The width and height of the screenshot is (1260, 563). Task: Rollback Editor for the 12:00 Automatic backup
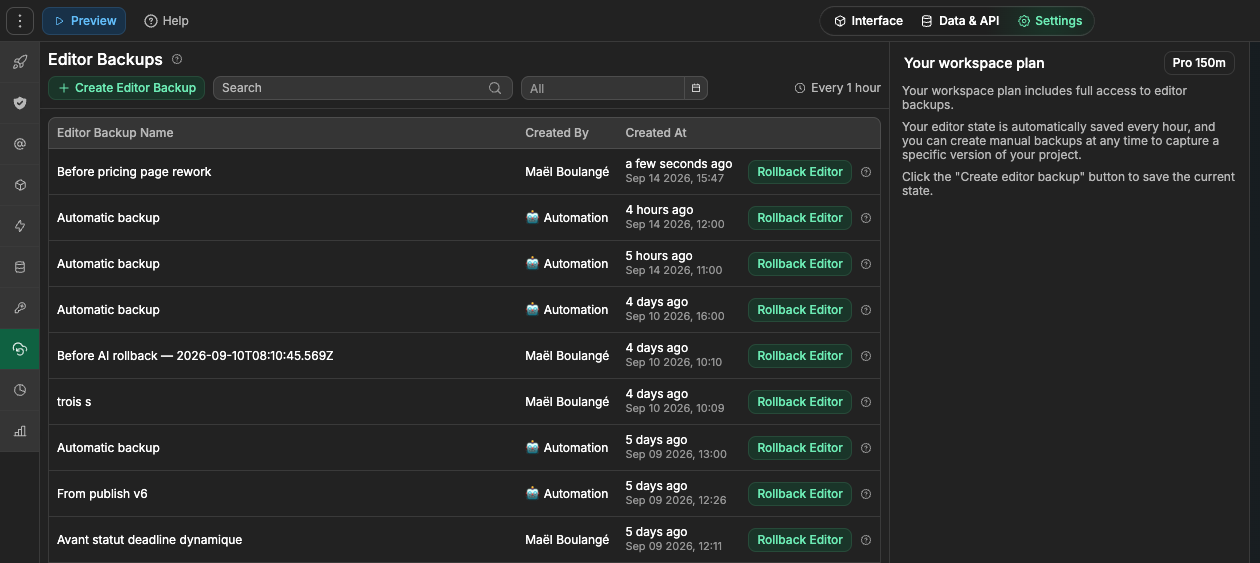click(x=800, y=218)
